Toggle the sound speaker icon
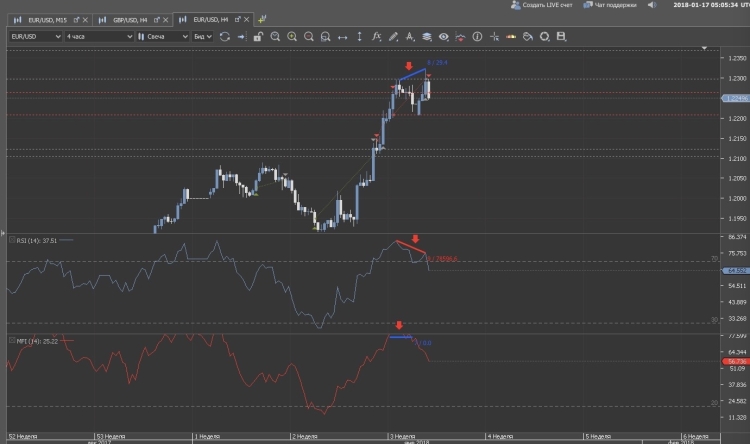The height and width of the screenshot is (444, 750). (x=652, y=5)
